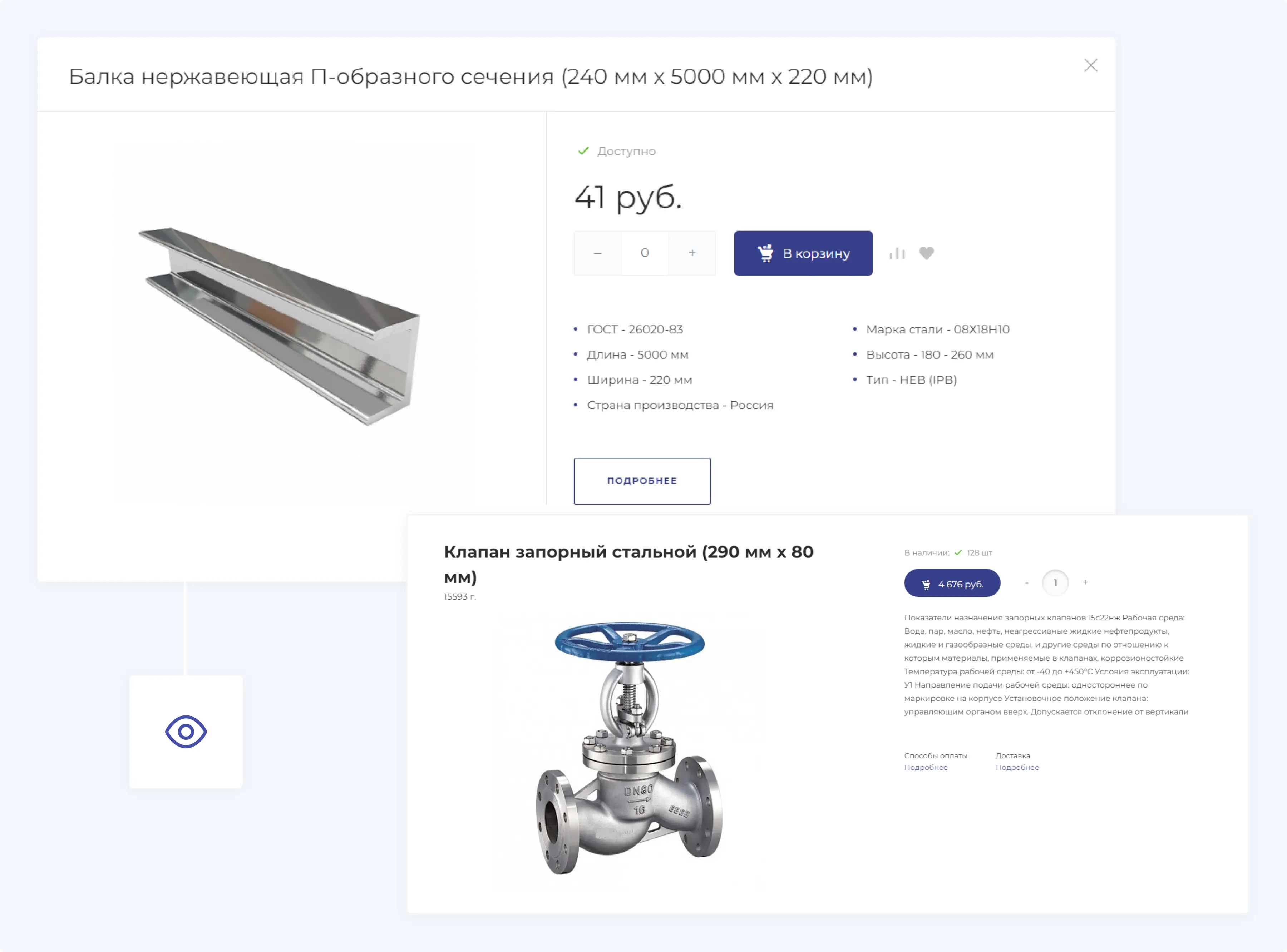The width and height of the screenshot is (1287, 952).
Task: Click the eye quick view icon
Action: pos(186,732)
